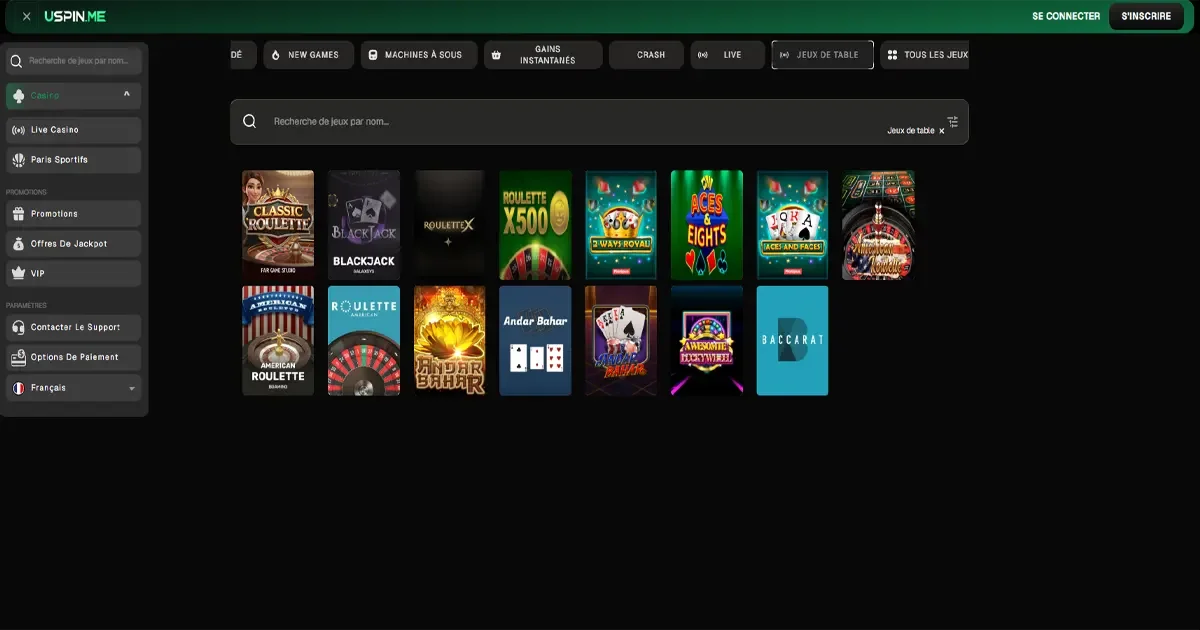Open the Promotions sidebar item
This screenshot has width=1200, height=630.
[x=74, y=214]
